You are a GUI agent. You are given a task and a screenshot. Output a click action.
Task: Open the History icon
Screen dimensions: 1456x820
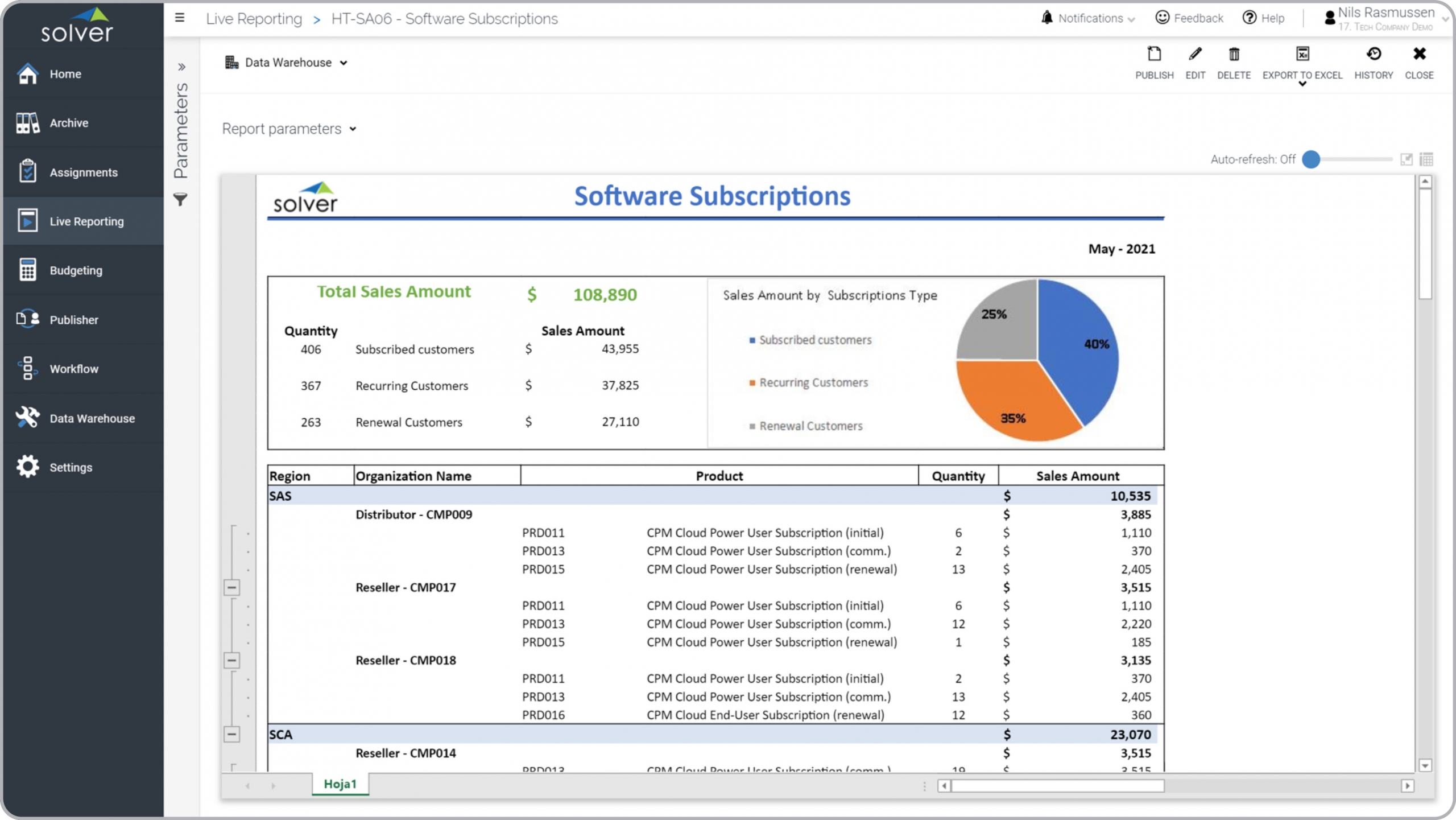pyautogui.click(x=1374, y=55)
